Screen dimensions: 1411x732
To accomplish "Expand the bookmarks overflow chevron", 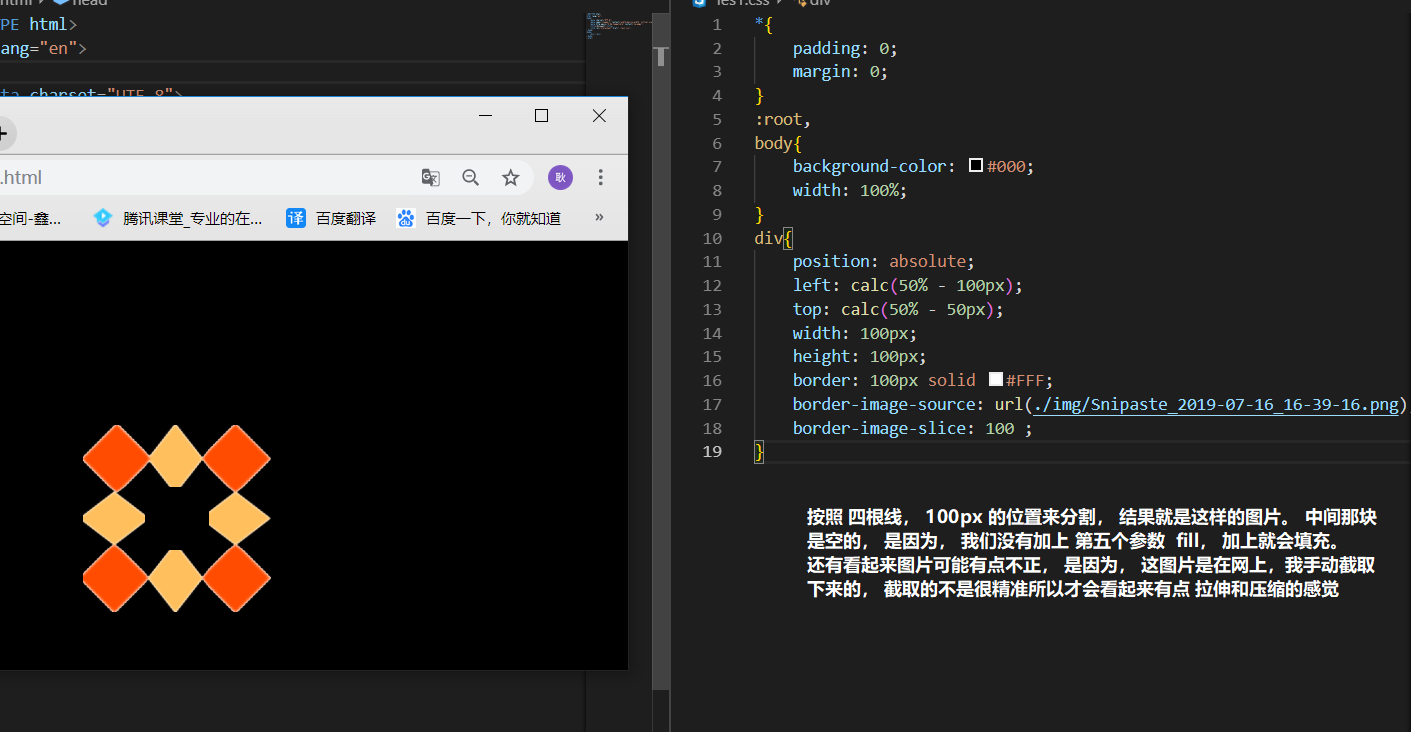I will pos(599,217).
